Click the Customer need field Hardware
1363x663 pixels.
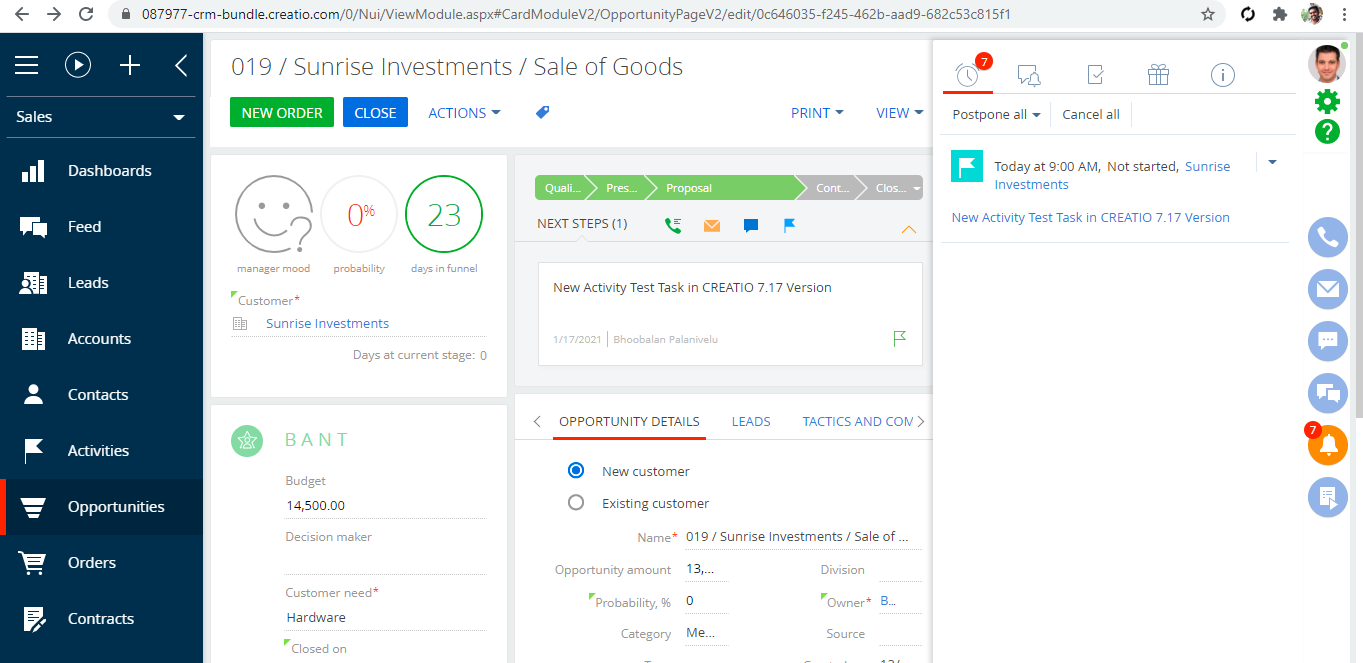(x=385, y=618)
